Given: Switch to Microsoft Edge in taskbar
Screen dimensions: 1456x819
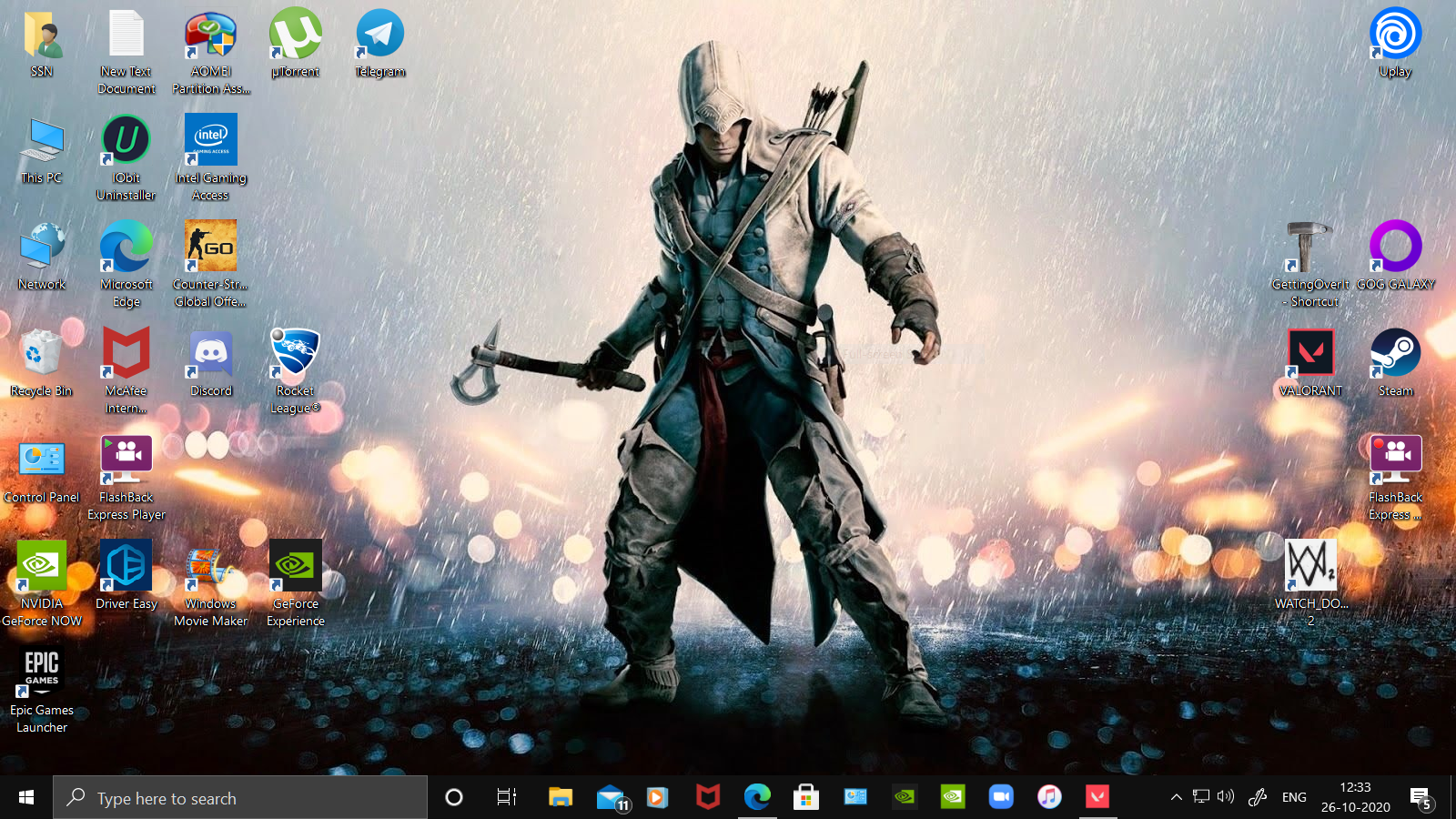Looking at the screenshot, I should click(x=757, y=797).
